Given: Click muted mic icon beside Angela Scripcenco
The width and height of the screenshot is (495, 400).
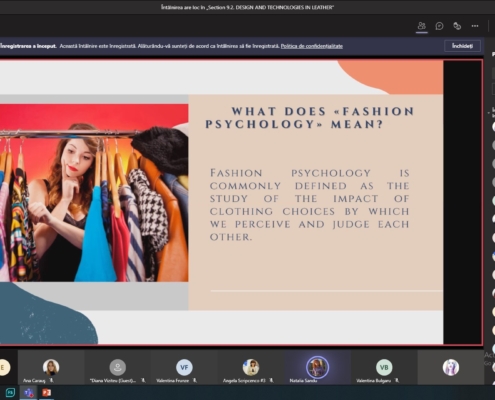Looking at the screenshot, I should (271, 380).
